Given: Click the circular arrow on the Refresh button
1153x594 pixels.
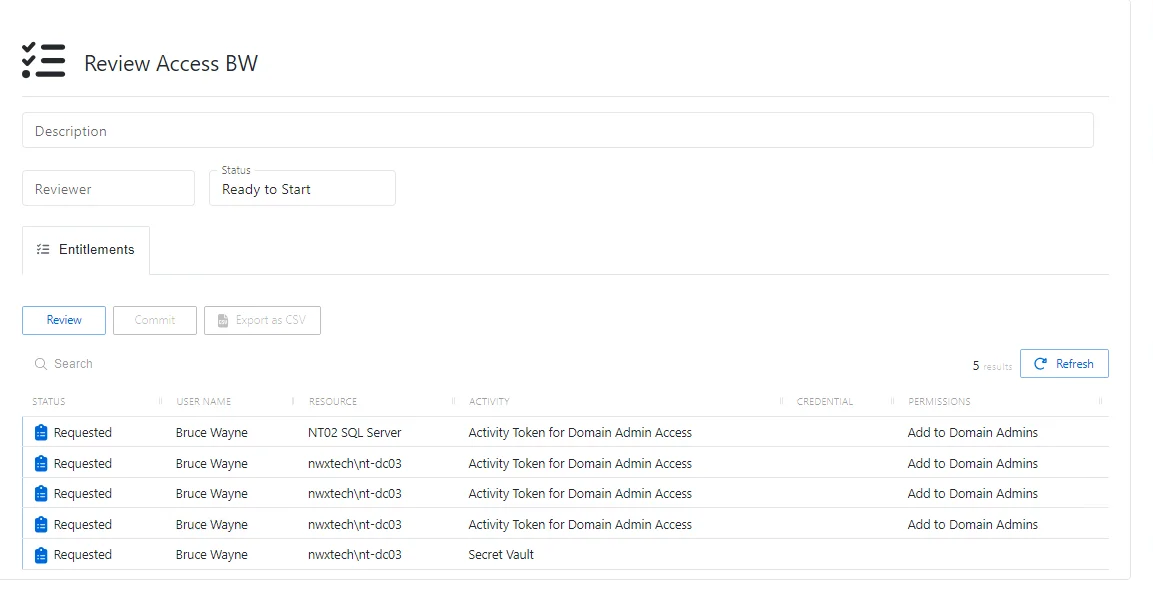Looking at the screenshot, I should [1040, 364].
